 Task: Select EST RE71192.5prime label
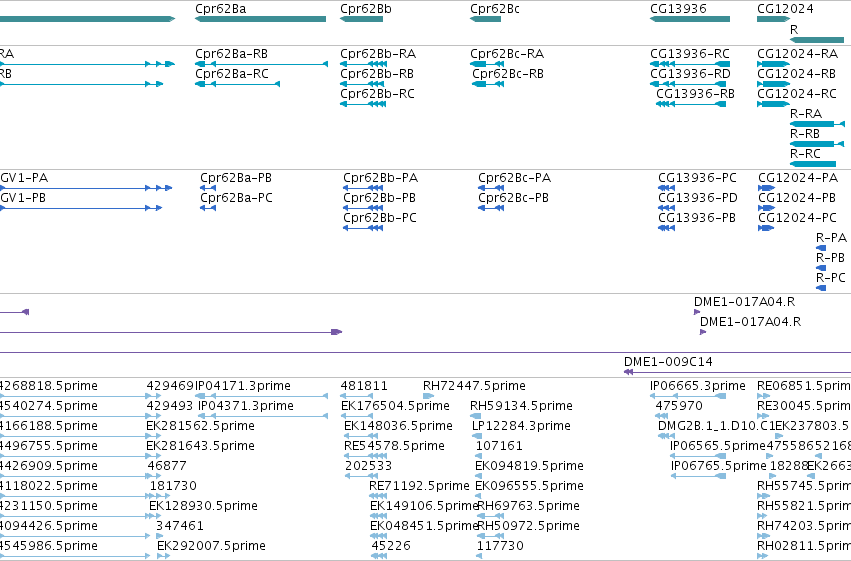pyautogui.click(x=419, y=486)
